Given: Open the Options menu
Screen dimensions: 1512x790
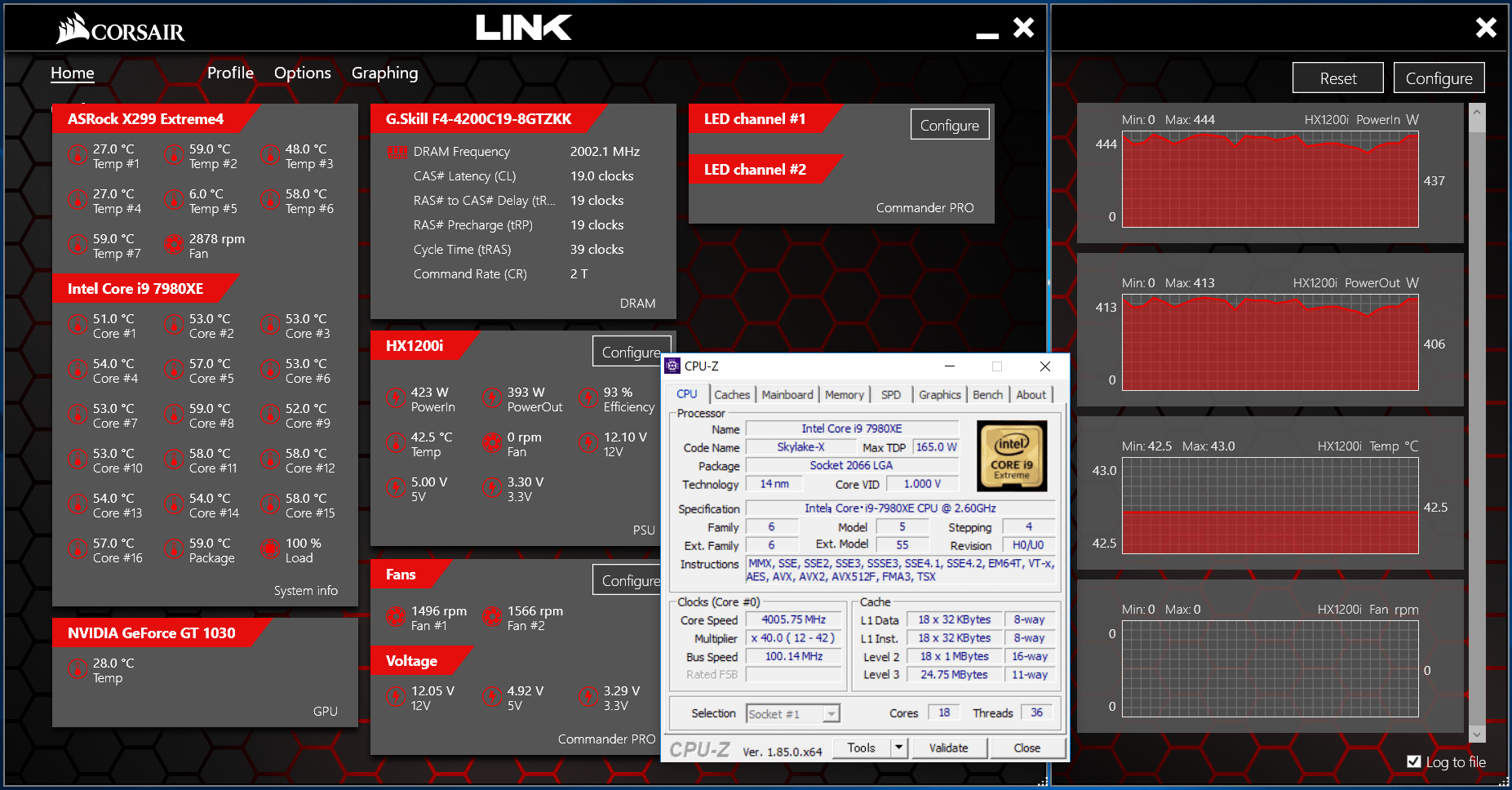Looking at the screenshot, I should pos(303,73).
